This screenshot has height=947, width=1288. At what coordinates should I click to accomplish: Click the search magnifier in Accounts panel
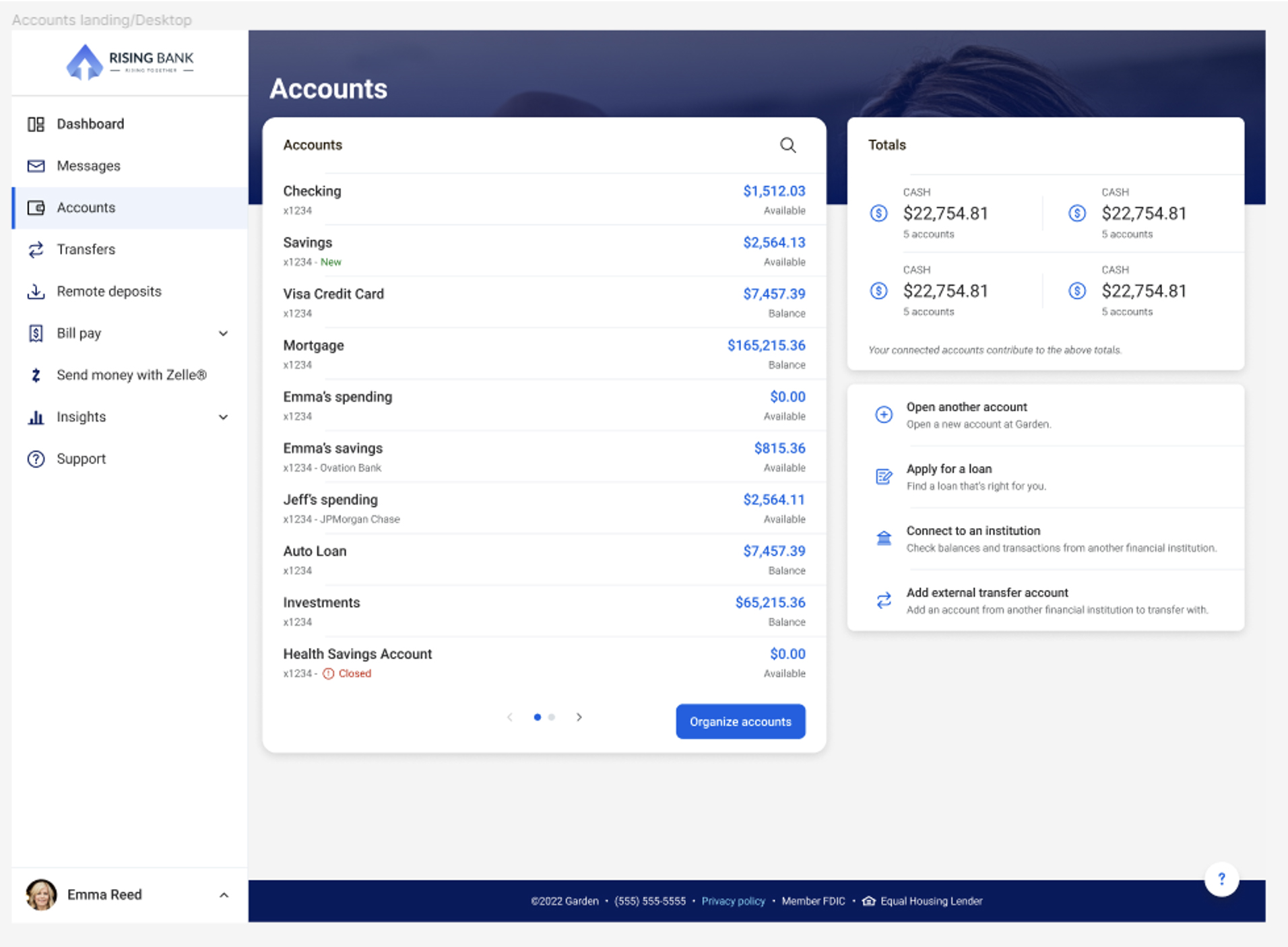(x=787, y=145)
